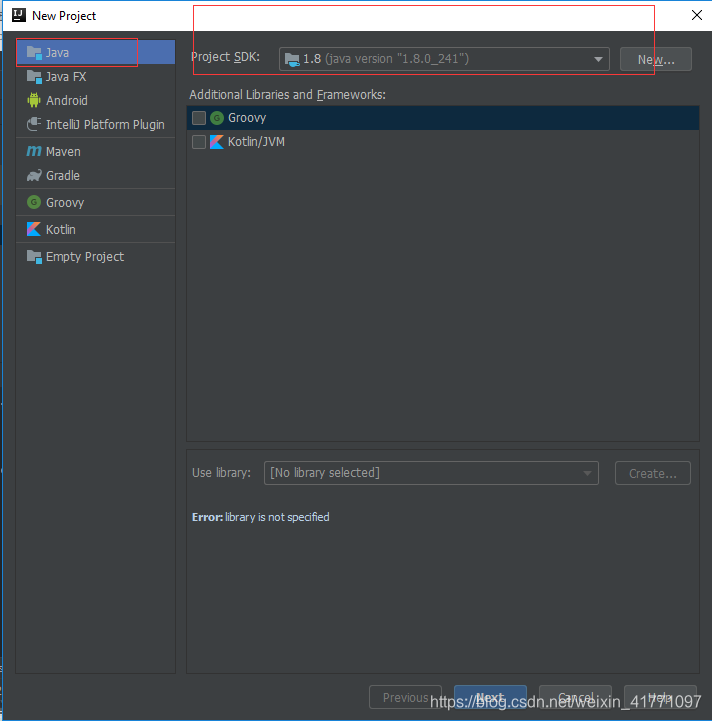Click the IntelliJ logo in title bar
Viewport: 712px width, 721px height.
[x=19, y=15]
